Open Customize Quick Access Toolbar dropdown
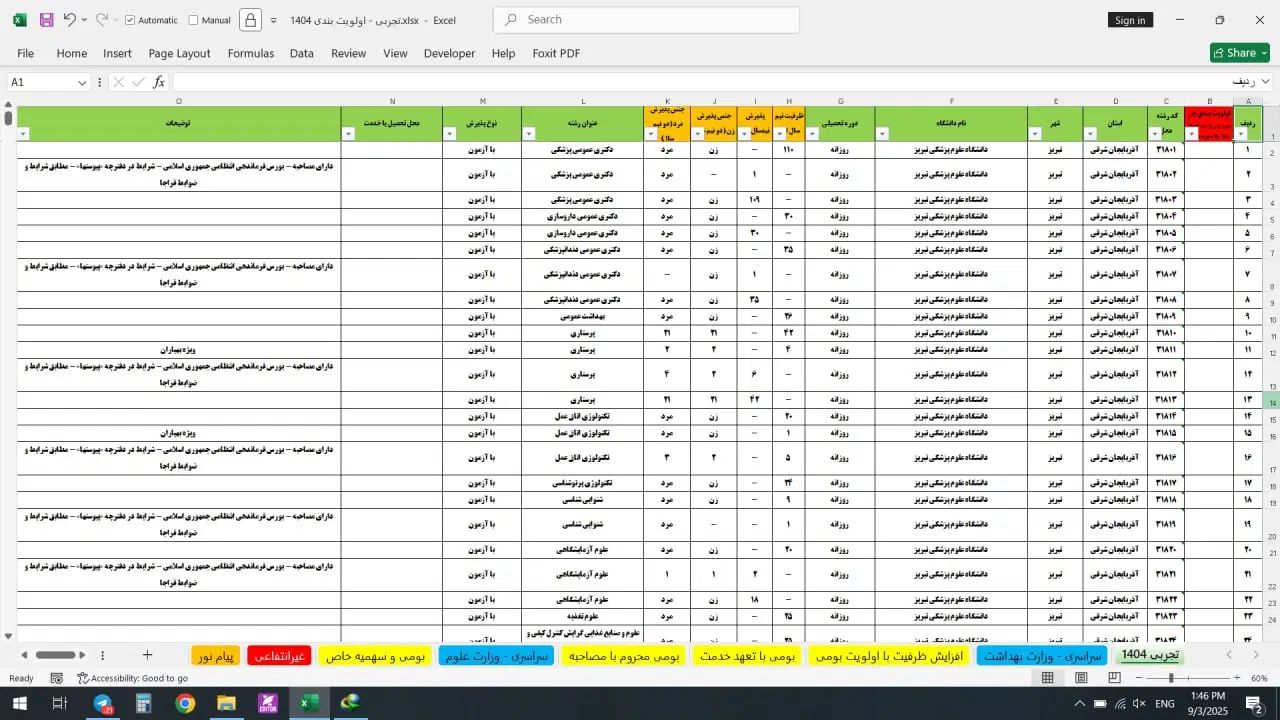This screenshot has width=1280, height=720. click(x=273, y=20)
